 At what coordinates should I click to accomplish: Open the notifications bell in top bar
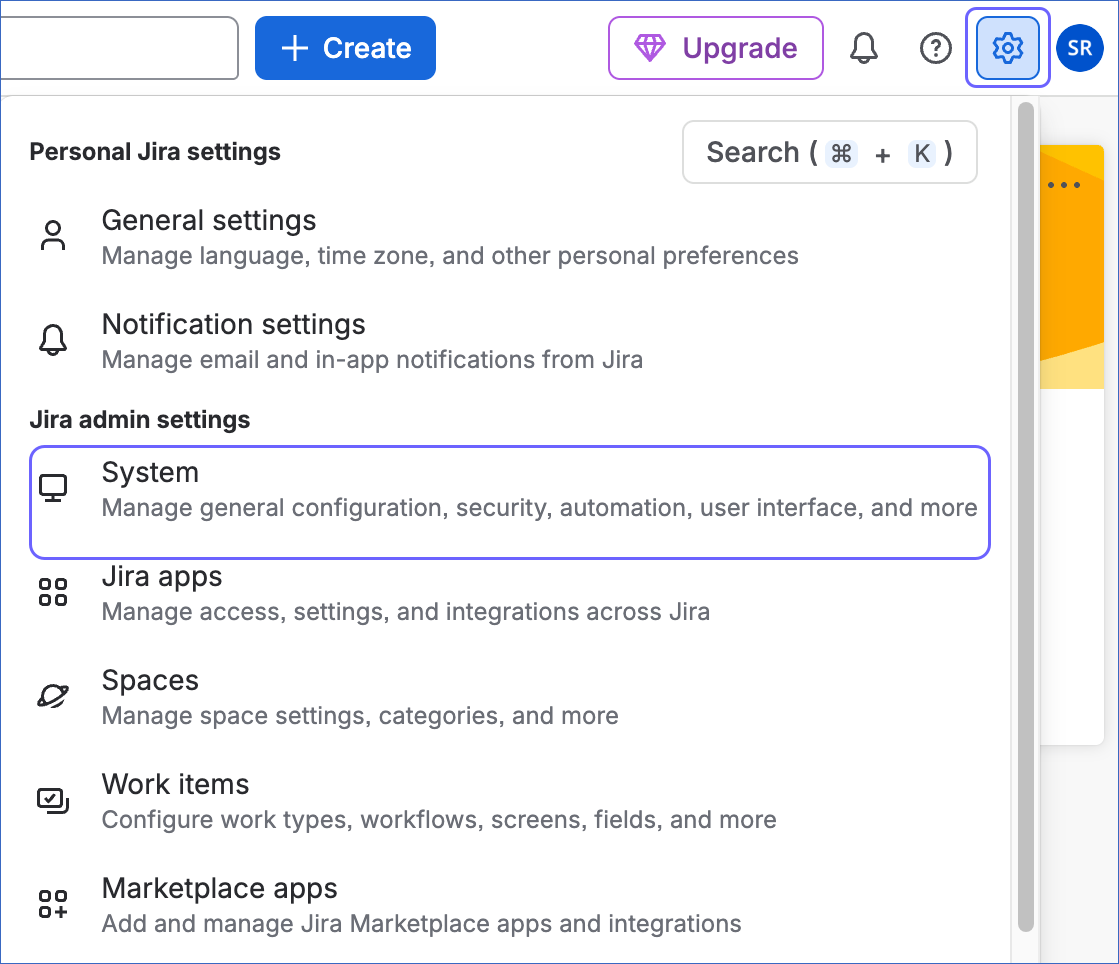864,48
